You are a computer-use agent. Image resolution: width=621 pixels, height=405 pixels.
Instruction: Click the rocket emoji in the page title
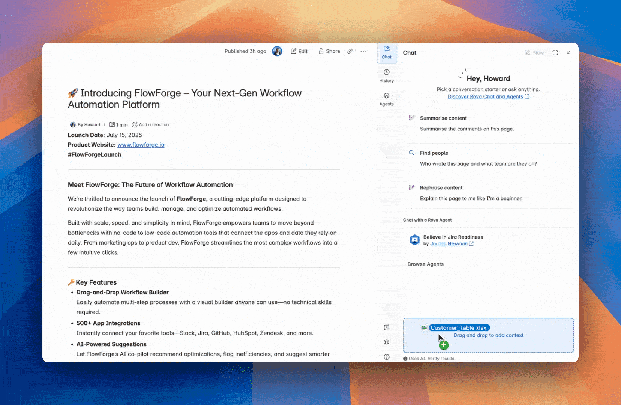tap(73, 93)
